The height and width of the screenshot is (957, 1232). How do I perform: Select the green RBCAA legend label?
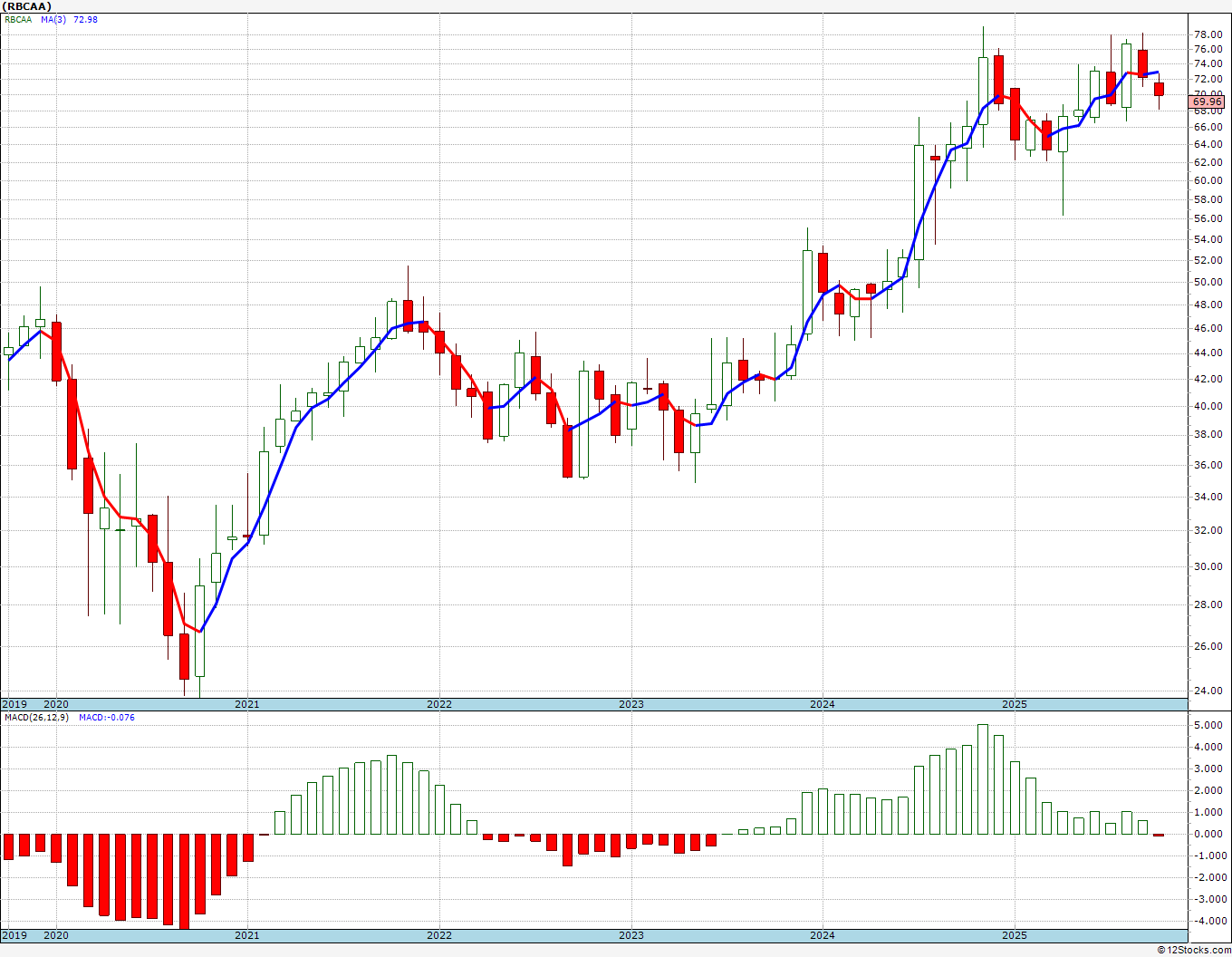point(18,19)
